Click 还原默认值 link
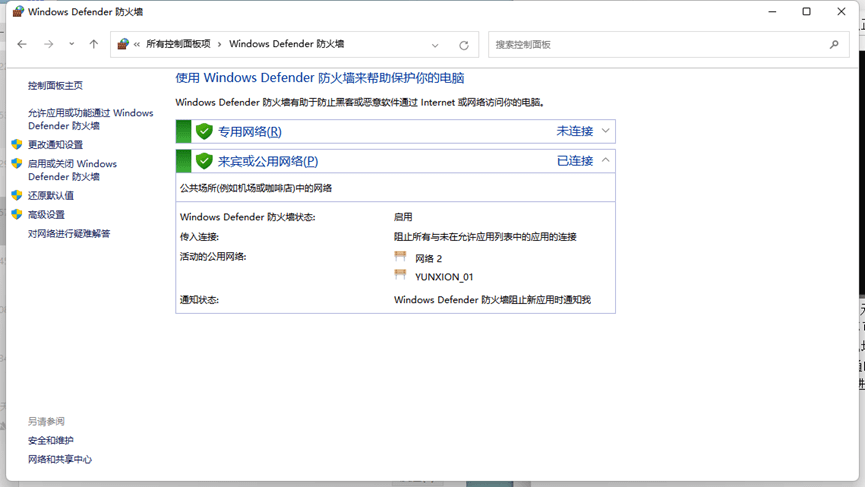The height and width of the screenshot is (487, 865). point(51,195)
